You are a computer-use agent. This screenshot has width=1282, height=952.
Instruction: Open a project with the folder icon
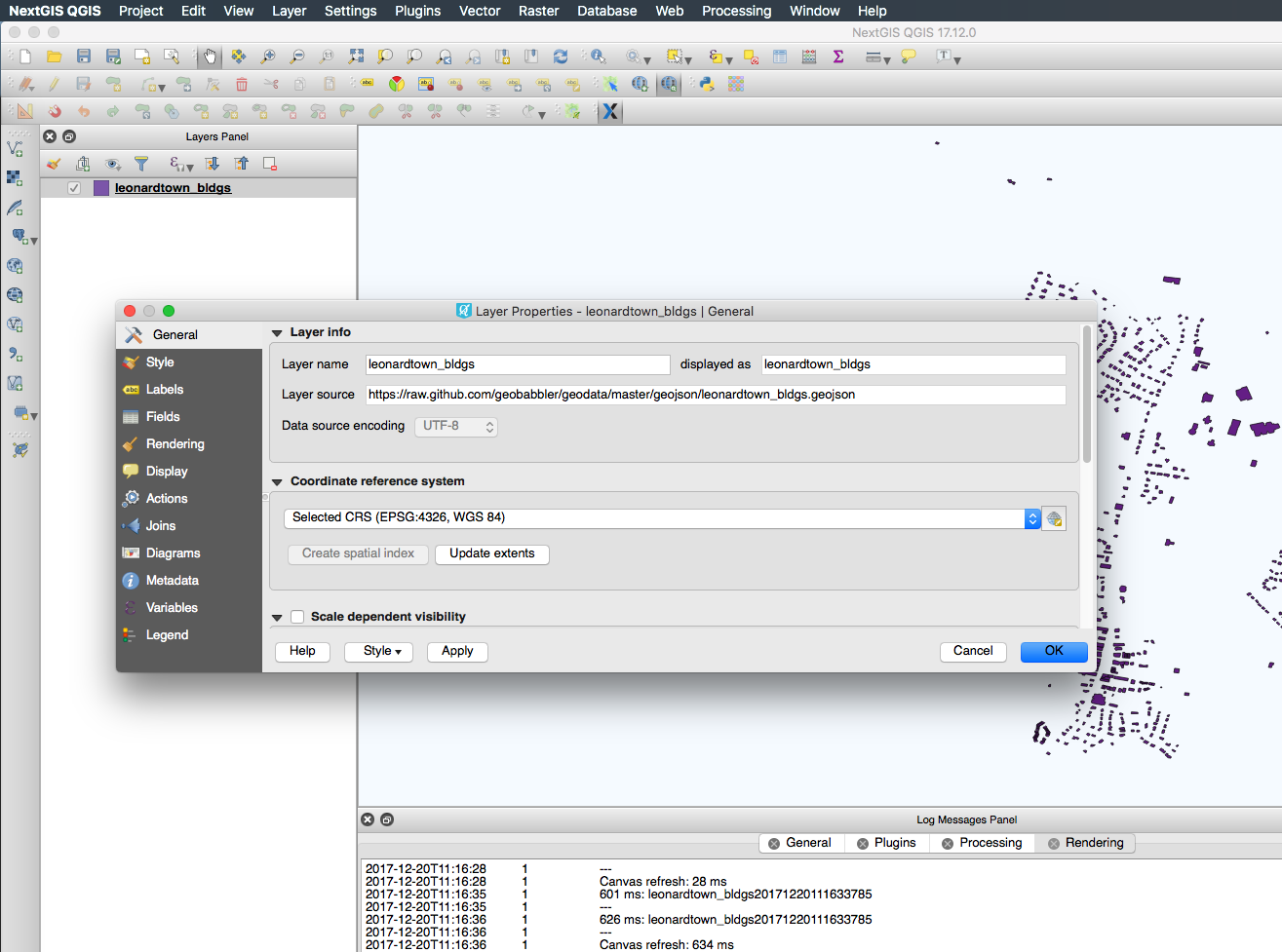(55, 57)
